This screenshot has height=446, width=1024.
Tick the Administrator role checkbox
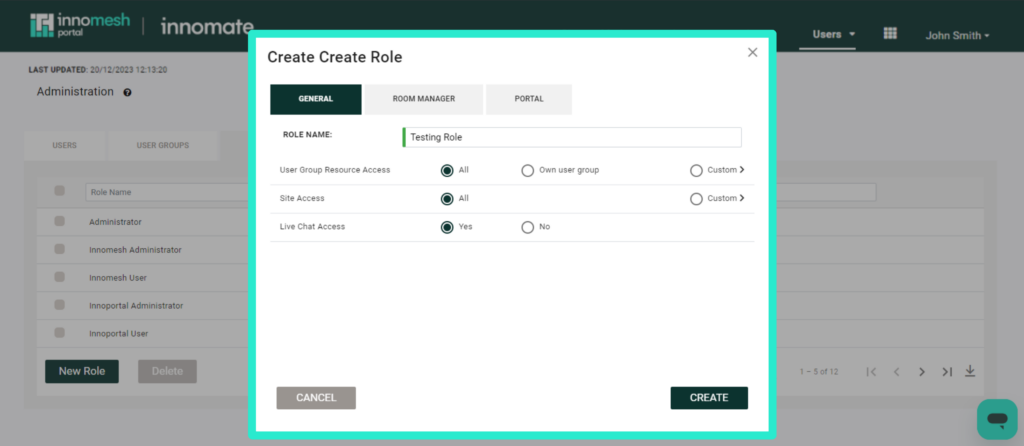[59, 221]
